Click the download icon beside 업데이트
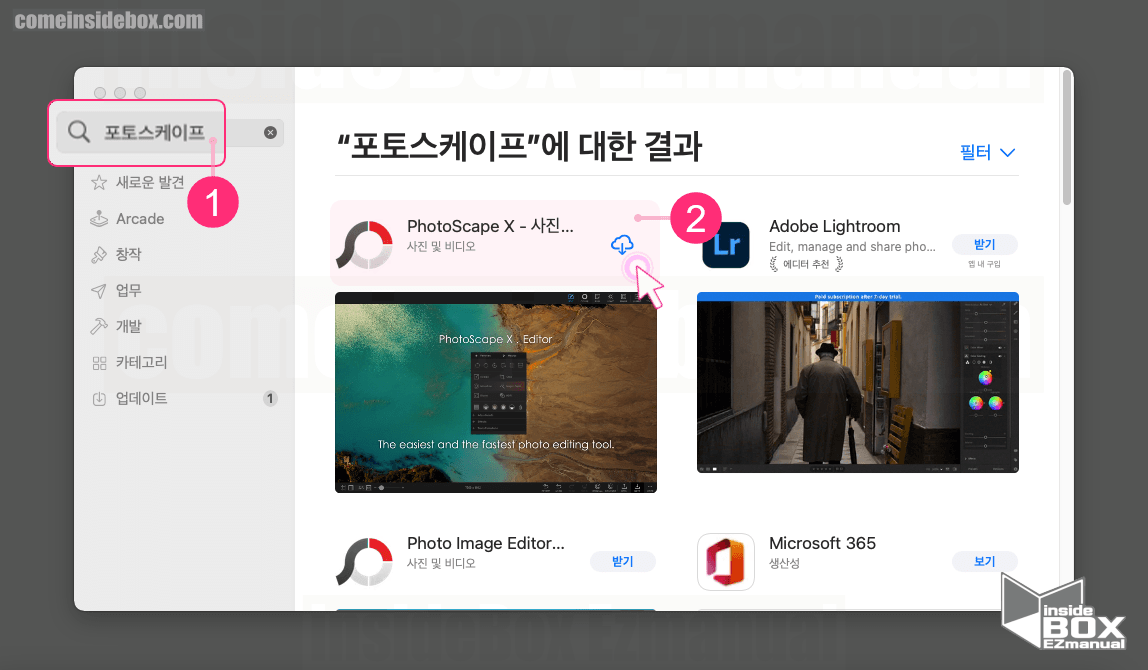This screenshot has width=1148, height=670. [99, 398]
